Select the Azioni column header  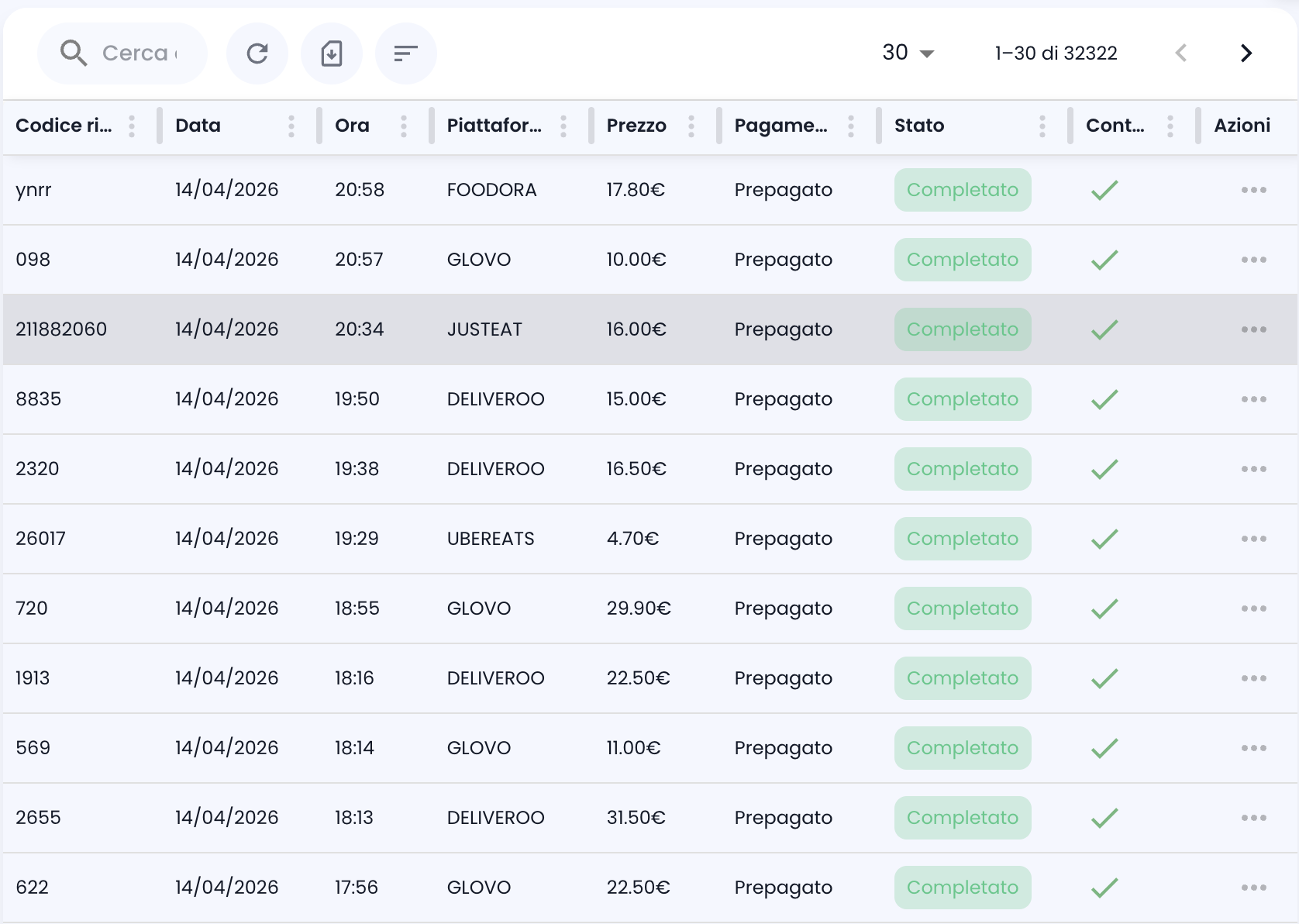tap(1241, 125)
